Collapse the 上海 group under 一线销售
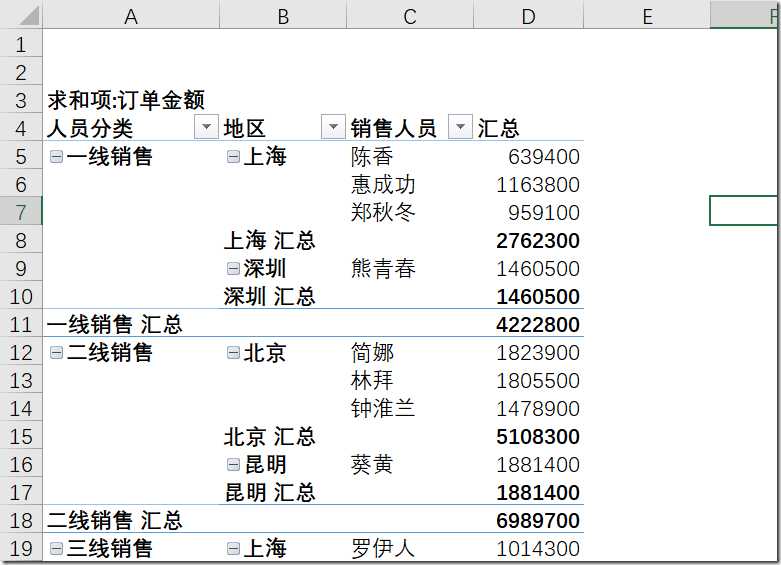The width and height of the screenshot is (781, 565). click(x=233, y=157)
